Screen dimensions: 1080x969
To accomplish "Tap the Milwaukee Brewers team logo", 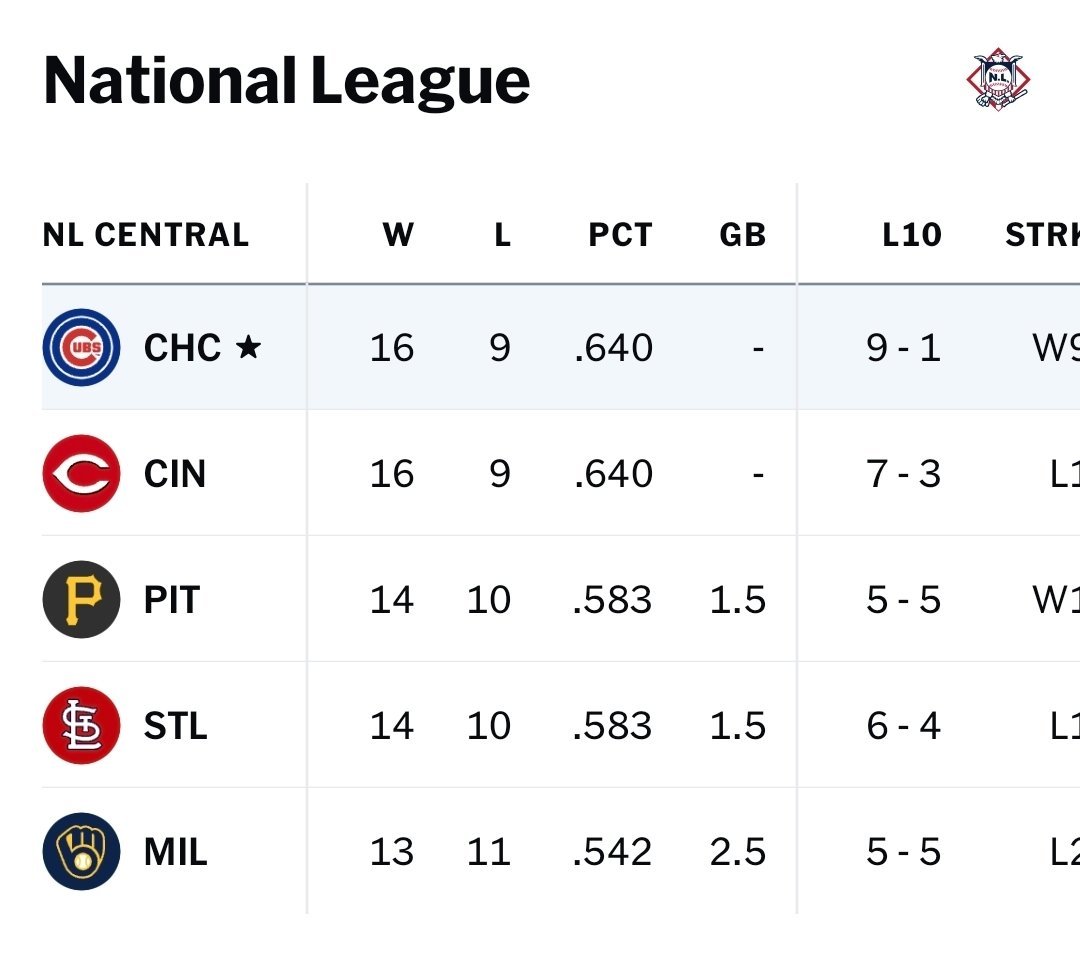I will coord(81,851).
